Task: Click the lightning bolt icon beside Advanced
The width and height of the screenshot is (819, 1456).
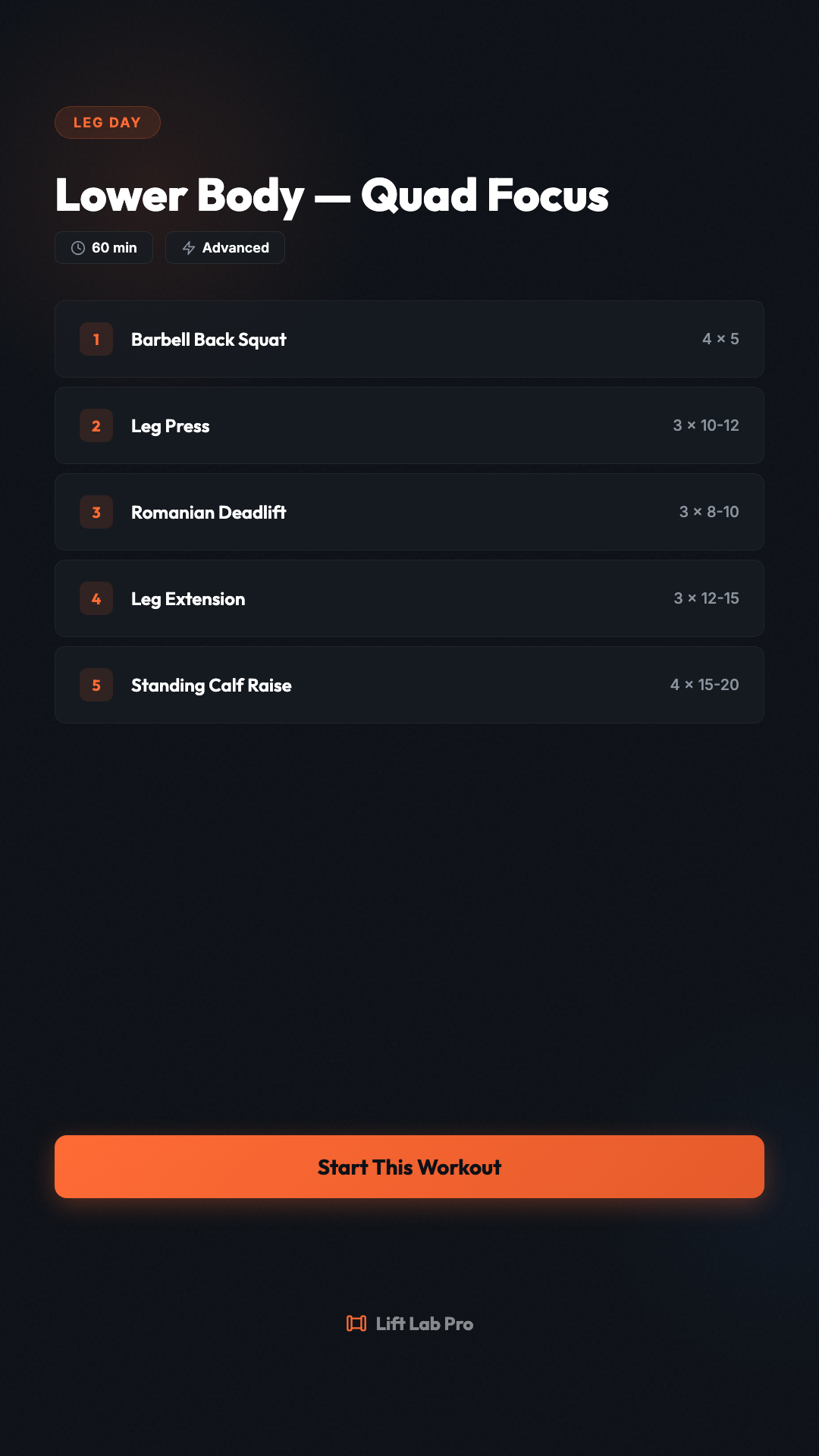Action: click(189, 248)
